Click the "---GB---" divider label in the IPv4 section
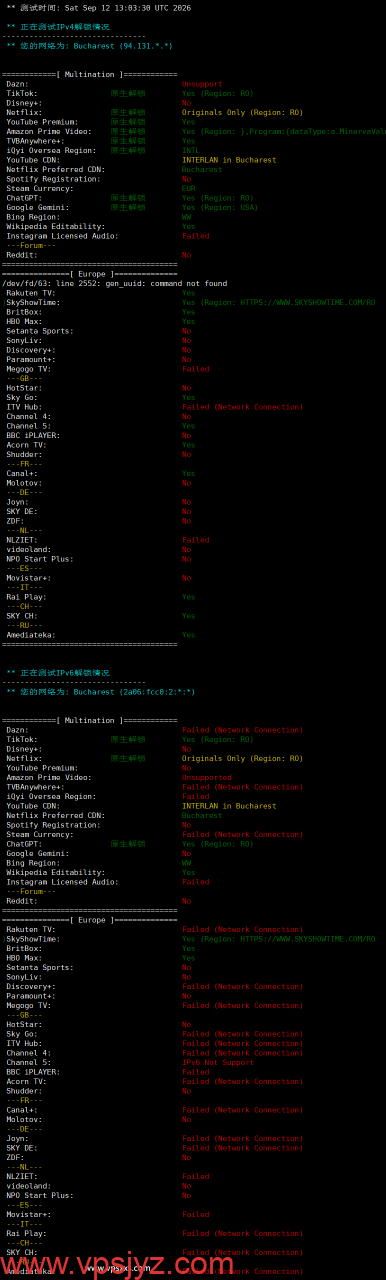 click(x=24, y=378)
